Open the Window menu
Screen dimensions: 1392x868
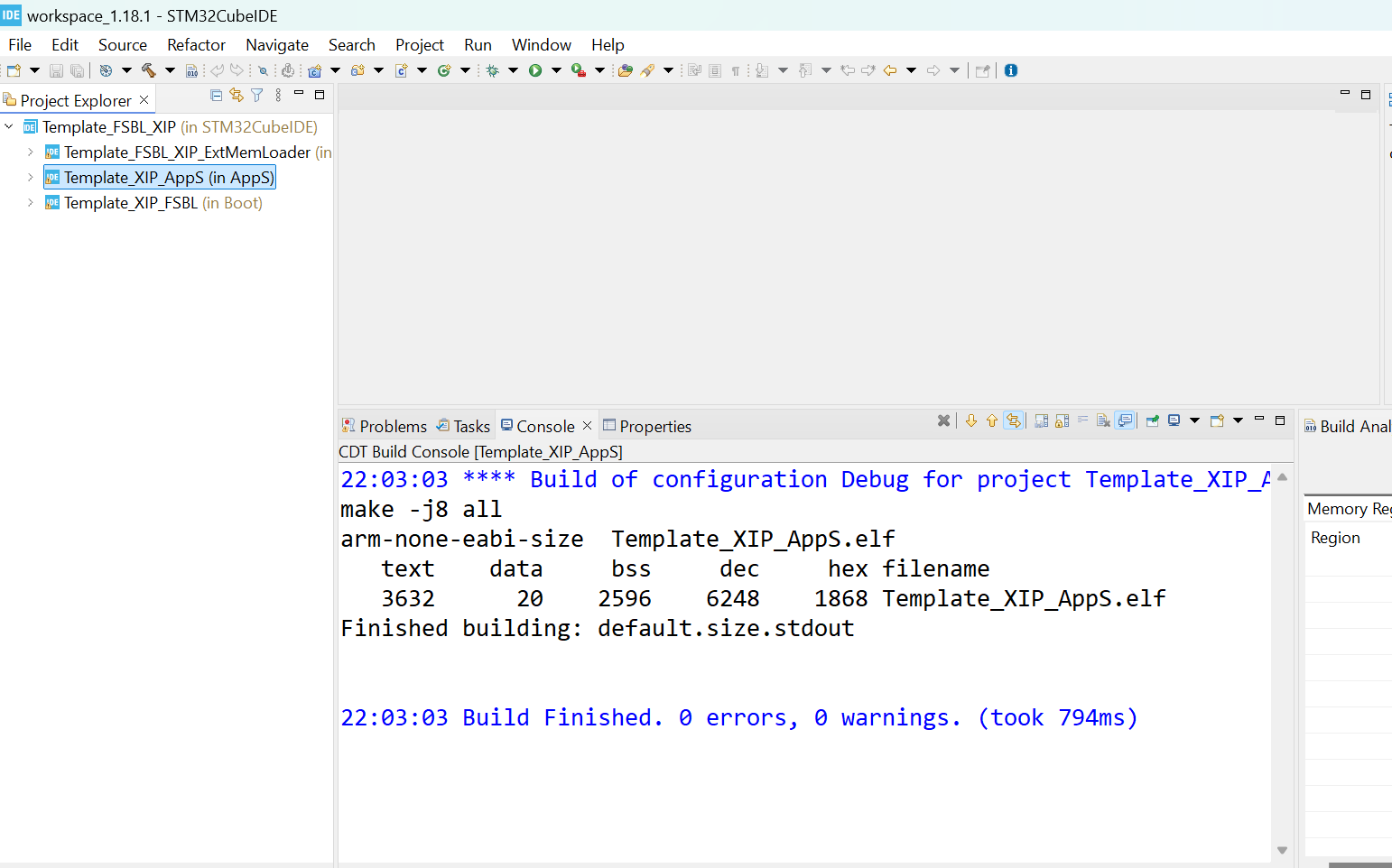pyautogui.click(x=542, y=45)
